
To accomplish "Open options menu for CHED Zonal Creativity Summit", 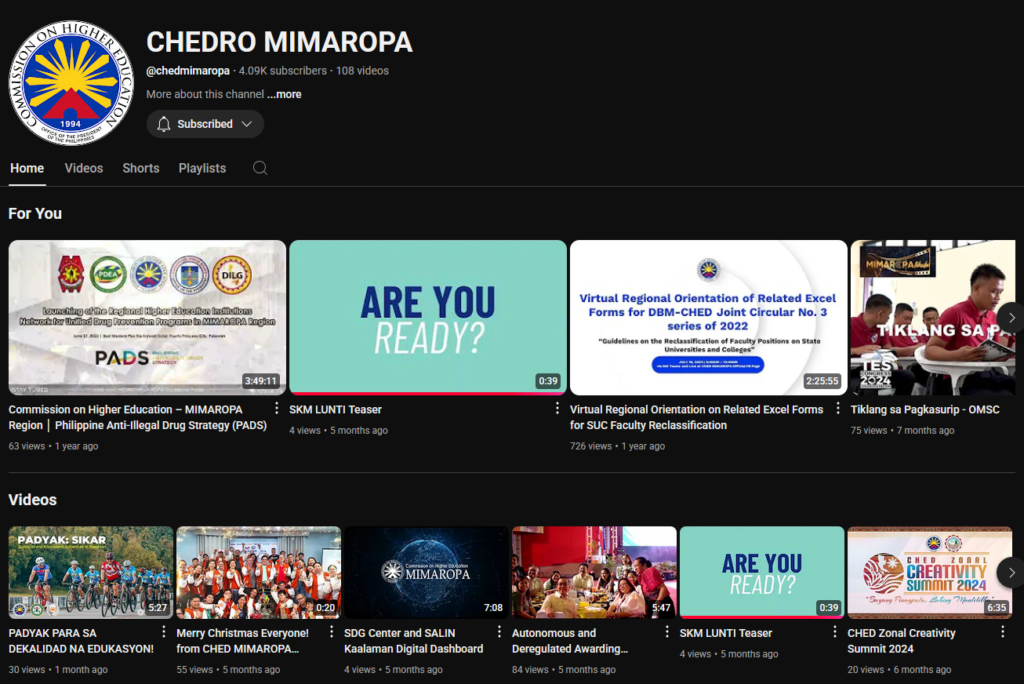I will tap(1002, 632).
